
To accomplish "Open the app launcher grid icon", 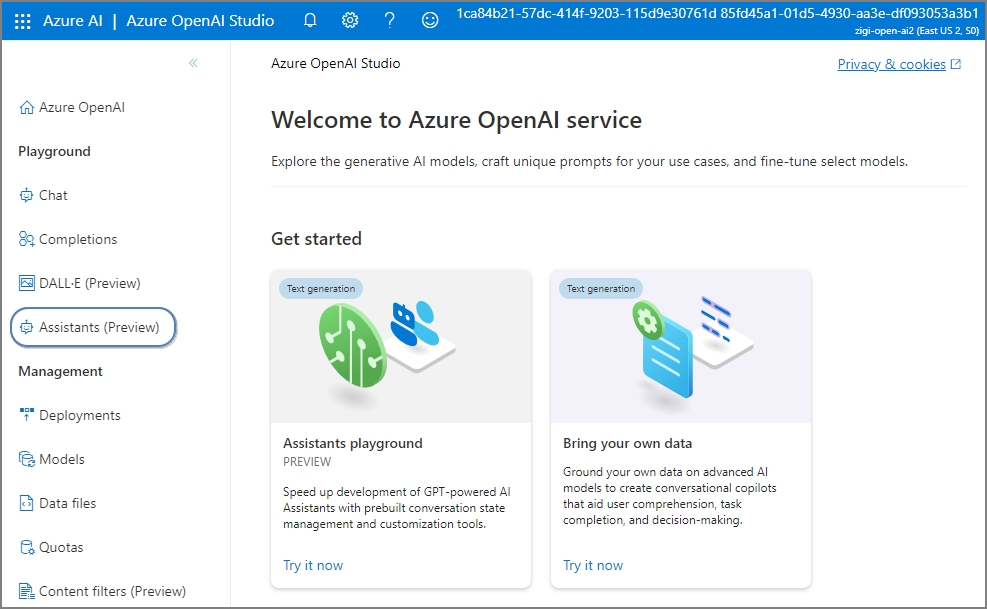I will tap(23, 21).
